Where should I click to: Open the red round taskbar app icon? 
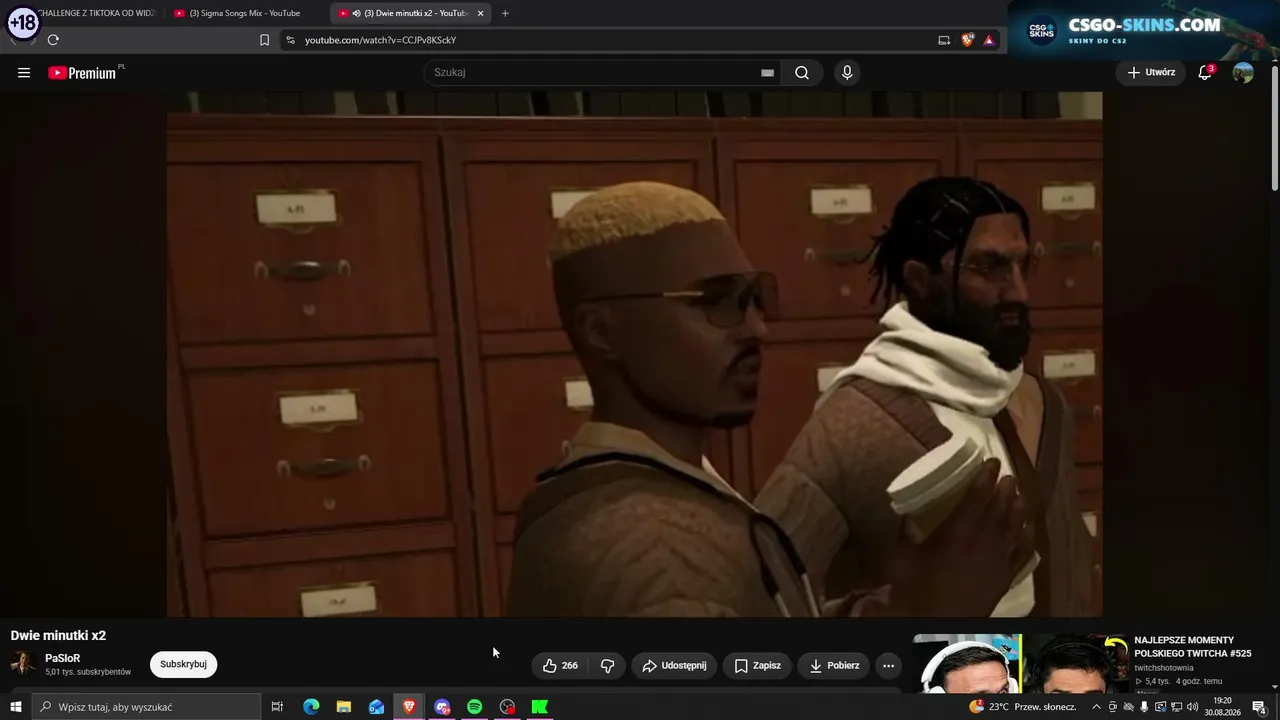507,707
